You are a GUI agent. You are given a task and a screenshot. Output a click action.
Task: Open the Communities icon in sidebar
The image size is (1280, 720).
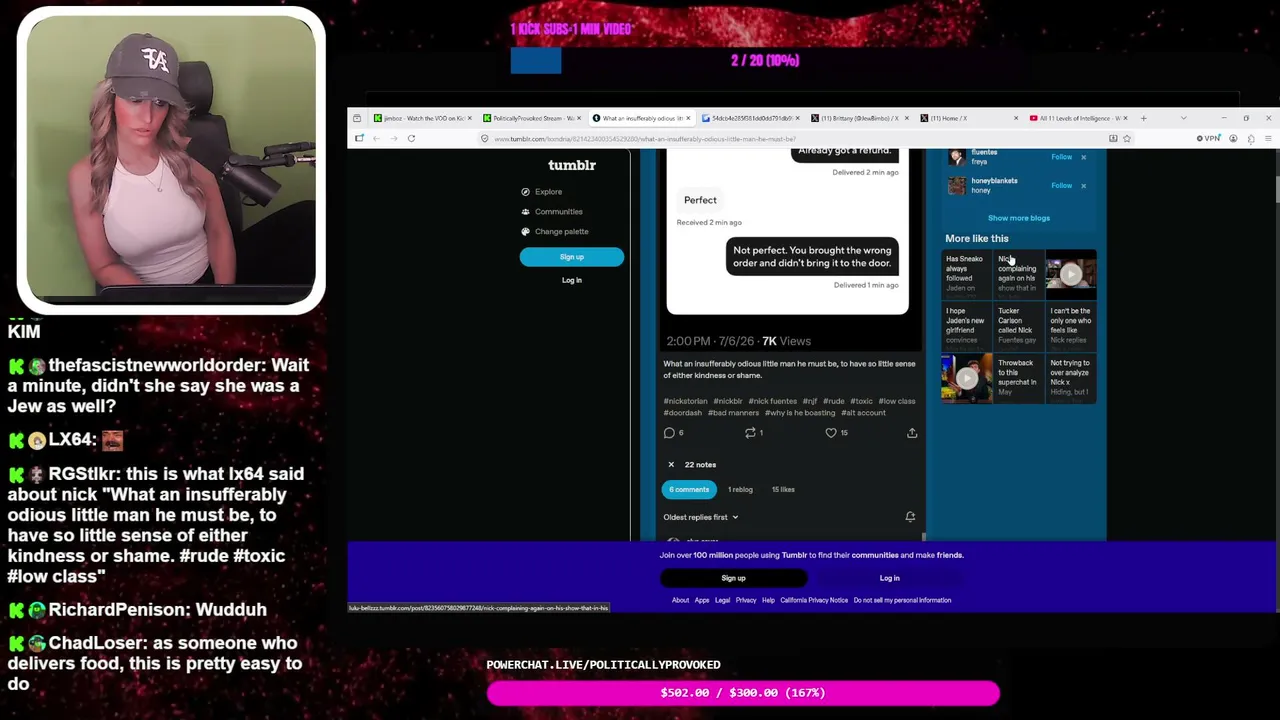[525, 212]
